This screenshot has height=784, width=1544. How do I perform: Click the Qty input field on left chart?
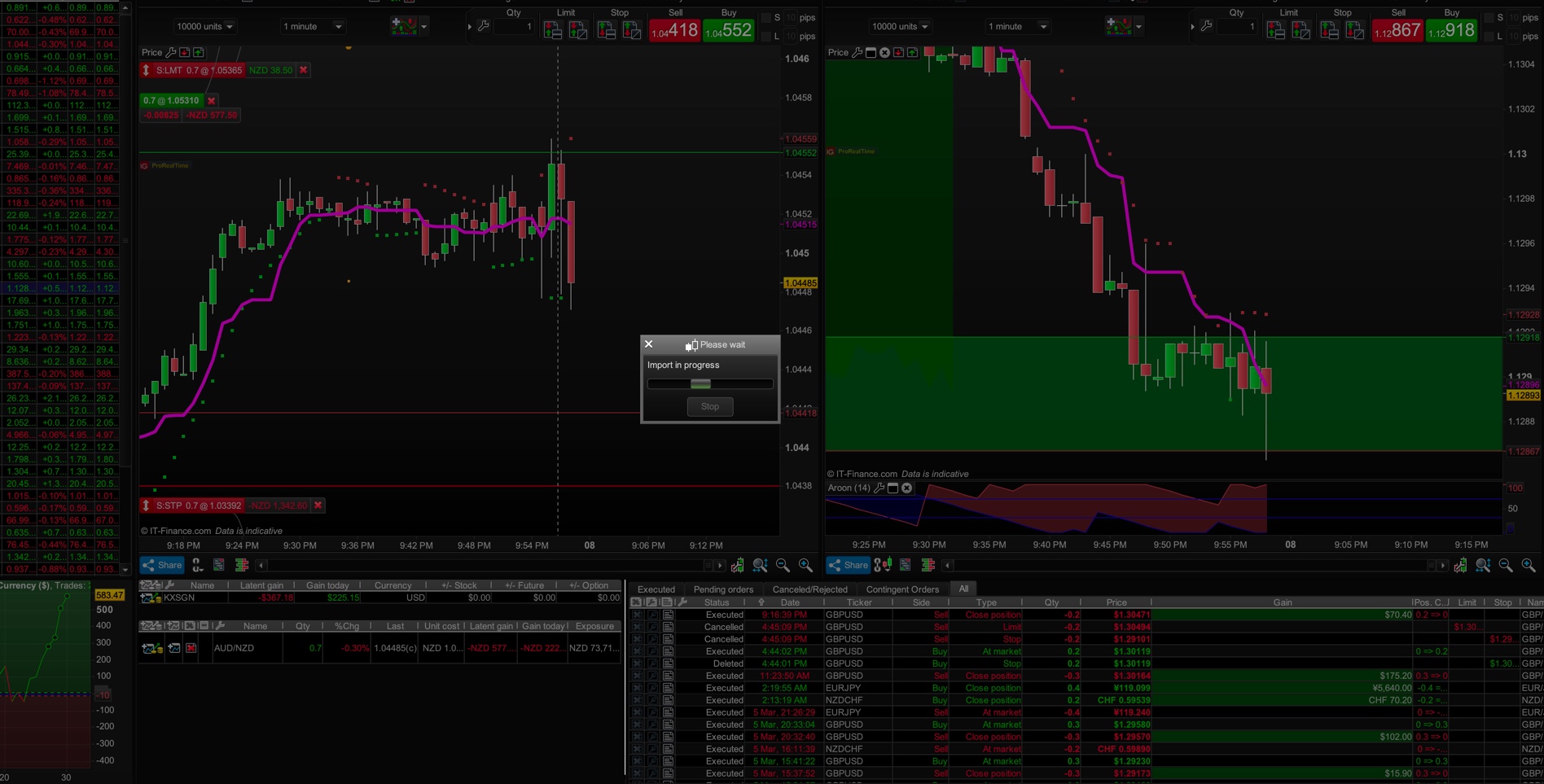514,27
